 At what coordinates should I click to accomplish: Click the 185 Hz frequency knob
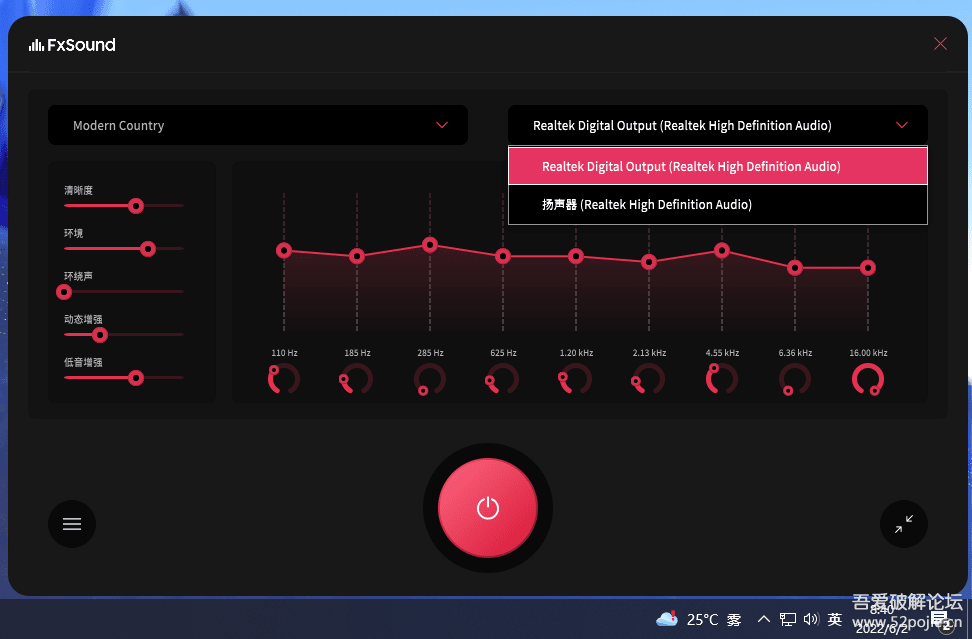point(357,379)
